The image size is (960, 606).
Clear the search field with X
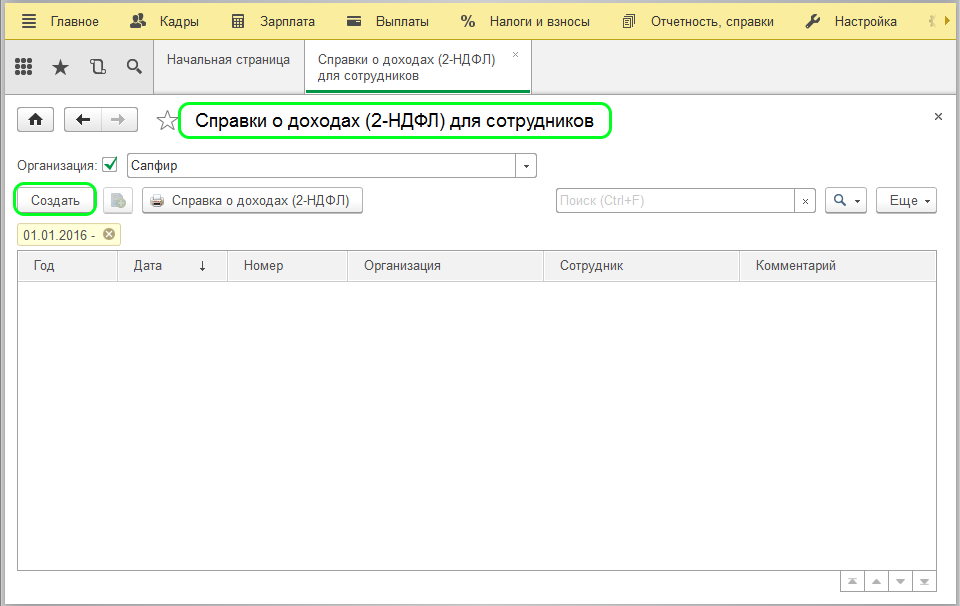[x=805, y=201]
